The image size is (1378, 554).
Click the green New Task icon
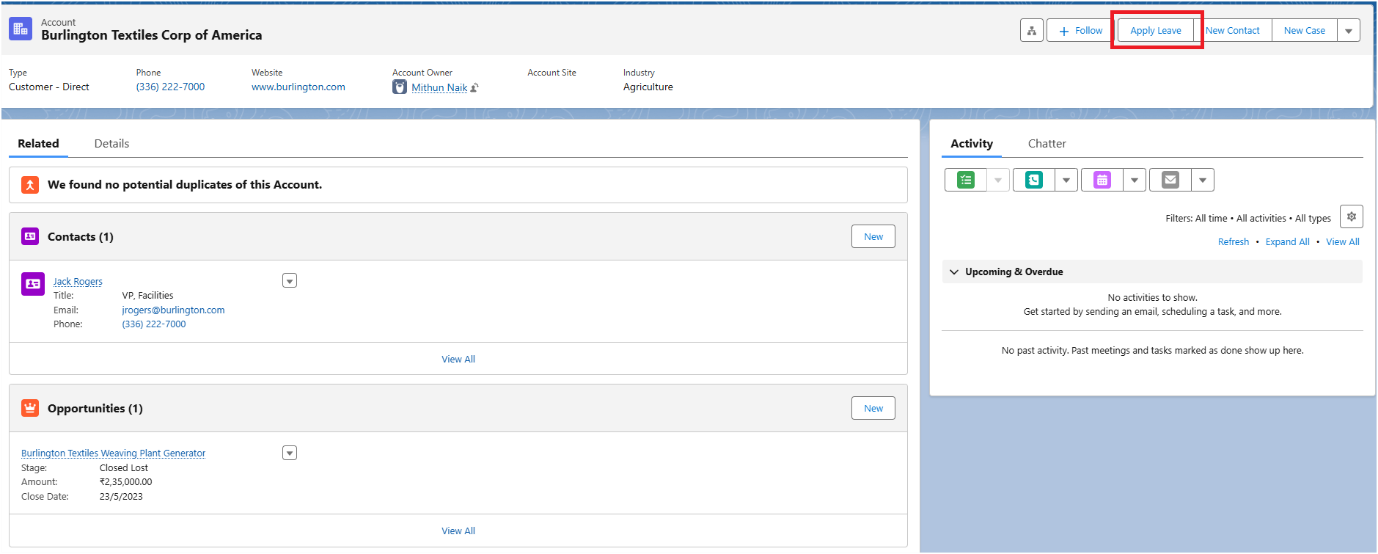[965, 180]
